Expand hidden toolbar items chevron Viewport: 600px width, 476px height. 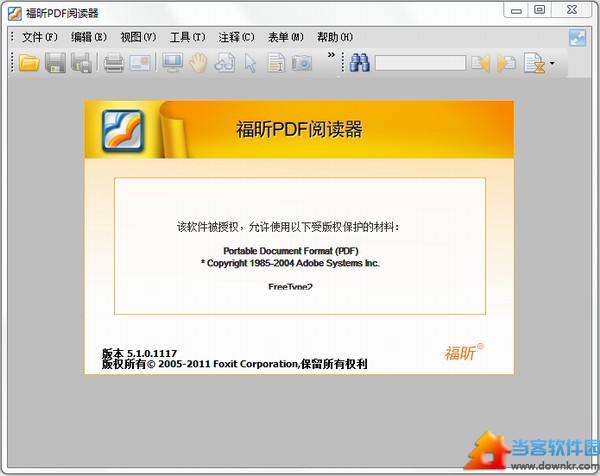point(331,55)
